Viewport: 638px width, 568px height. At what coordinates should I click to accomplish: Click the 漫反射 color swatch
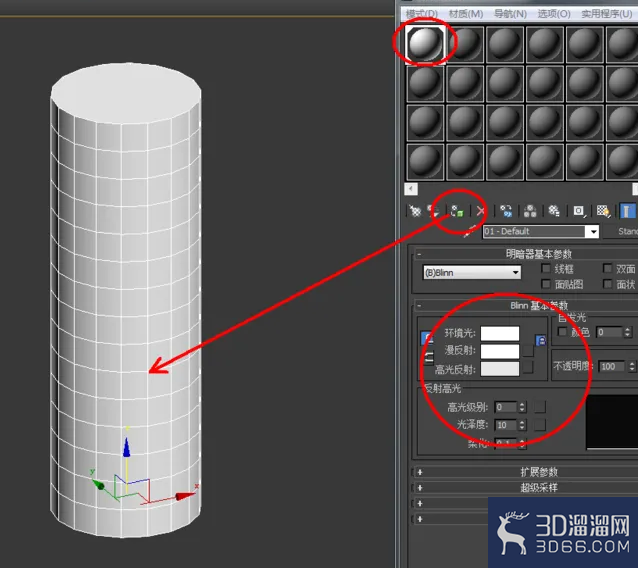point(500,351)
